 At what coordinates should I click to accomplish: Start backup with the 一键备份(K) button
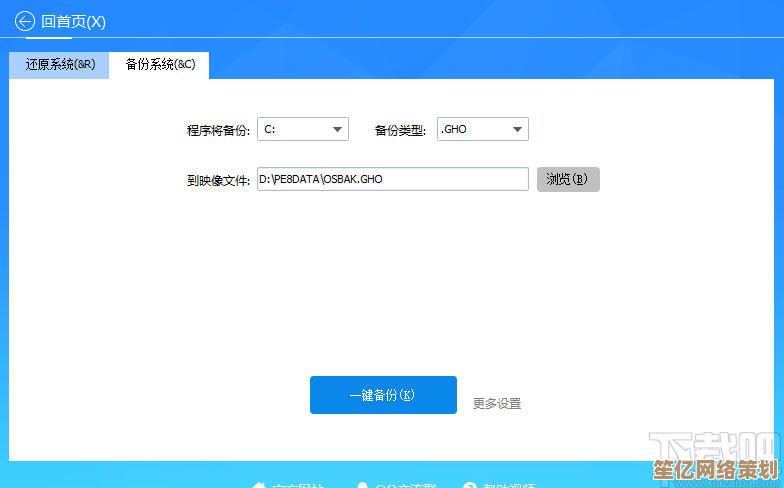[383, 395]
